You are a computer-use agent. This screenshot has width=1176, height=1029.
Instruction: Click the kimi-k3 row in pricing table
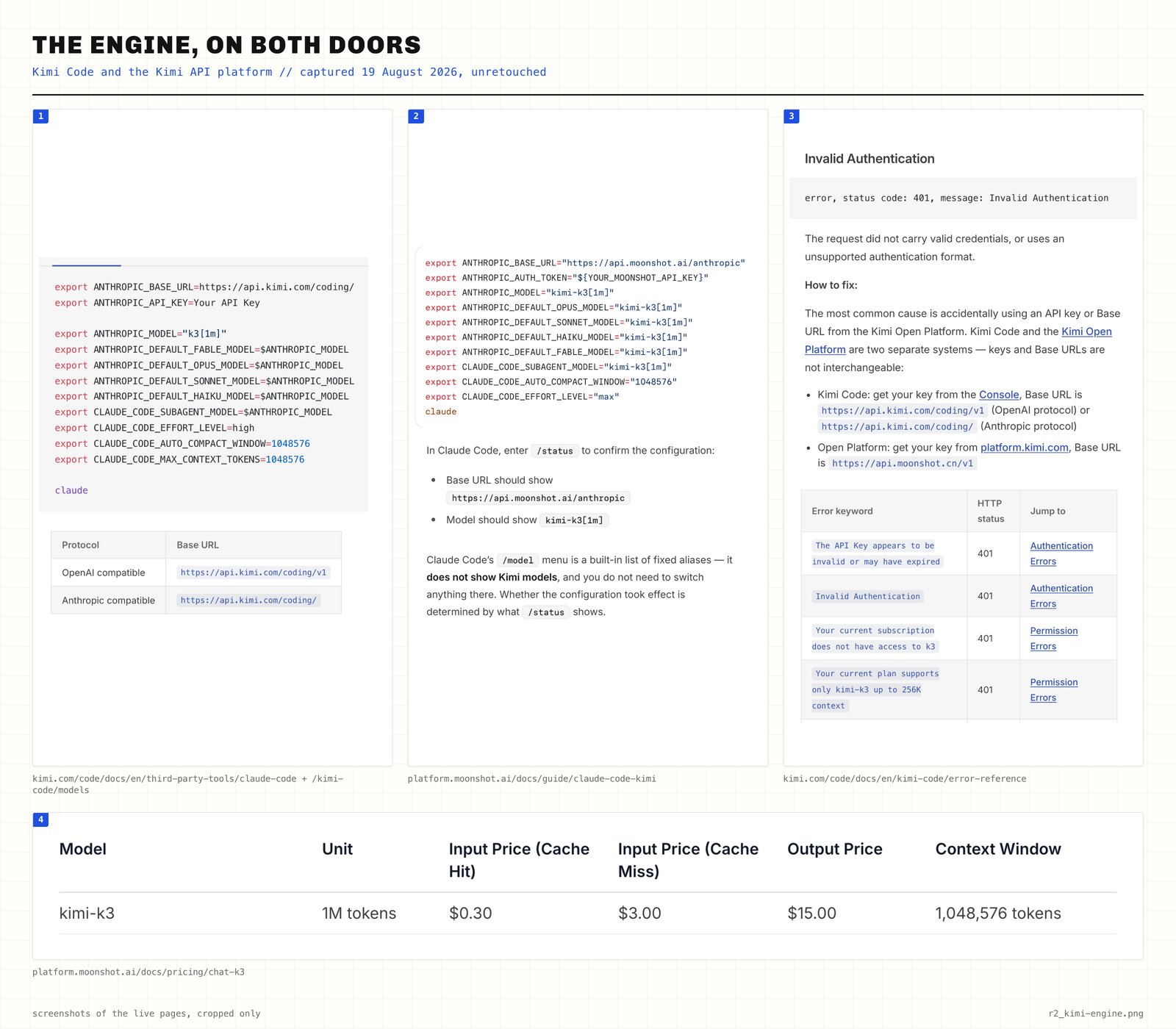(588, 914)
